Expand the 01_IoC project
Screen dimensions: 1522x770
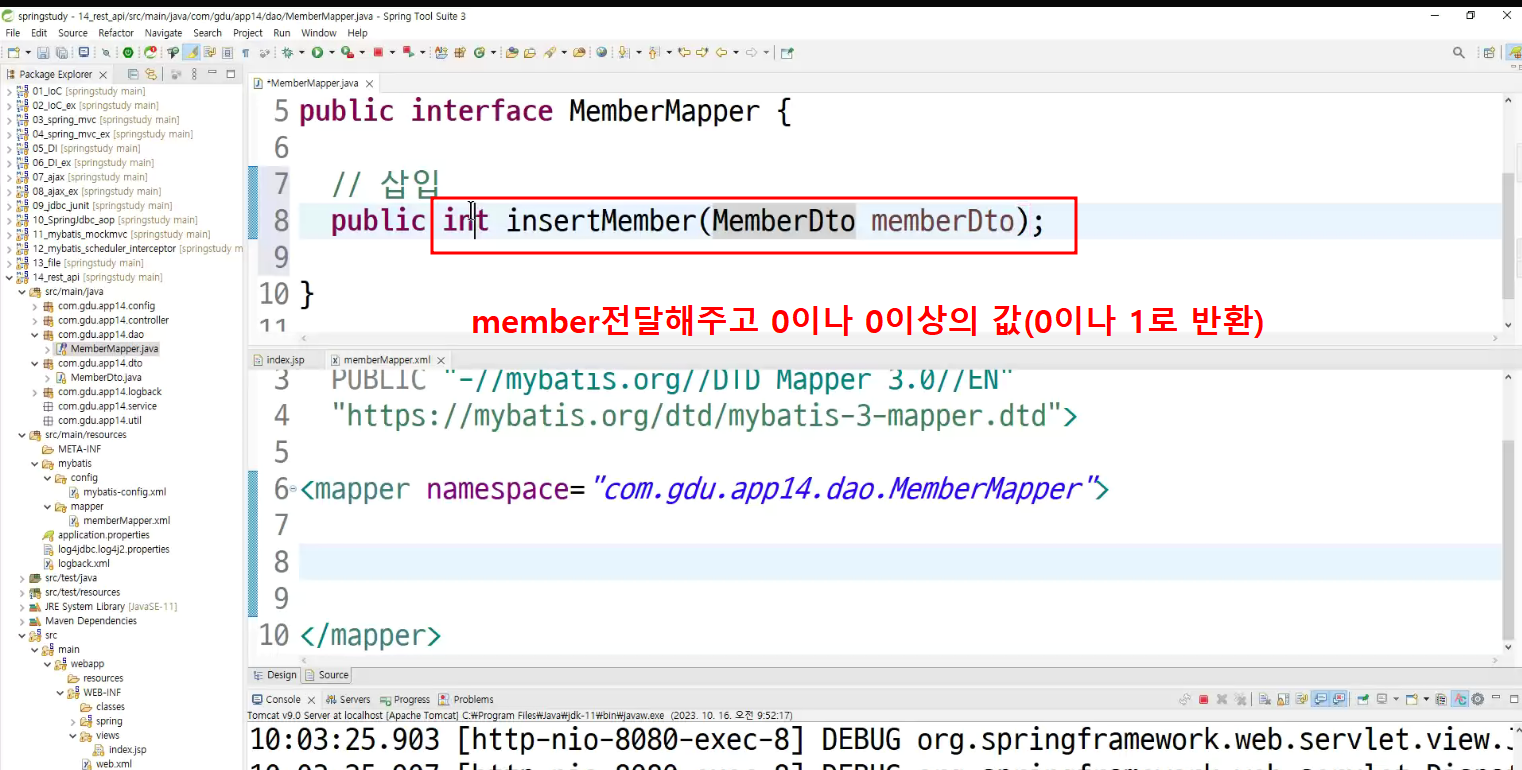9,91
